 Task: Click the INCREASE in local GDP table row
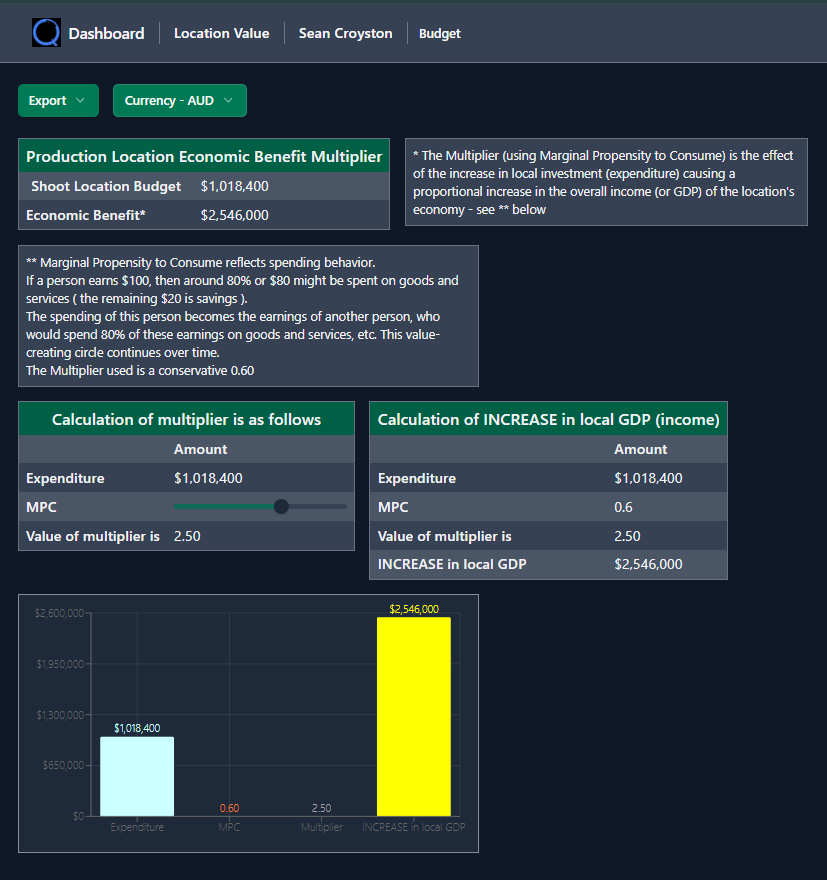[x=548, y=565]
